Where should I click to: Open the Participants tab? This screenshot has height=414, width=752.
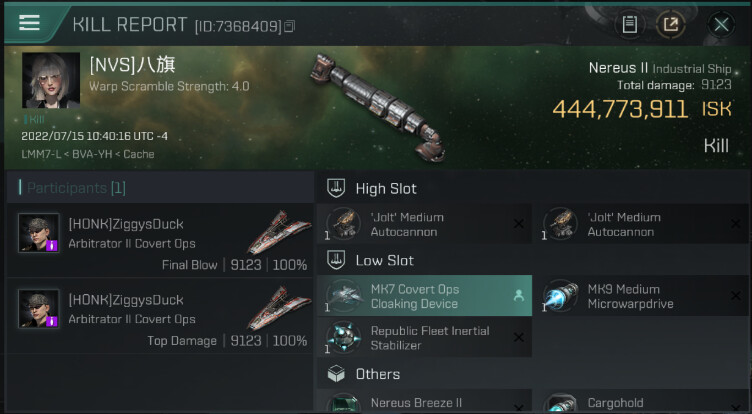tap(75, 188)
